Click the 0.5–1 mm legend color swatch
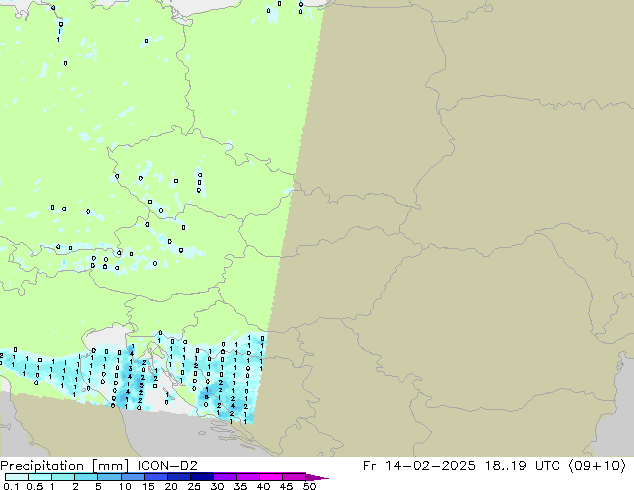 click(40, 477)
